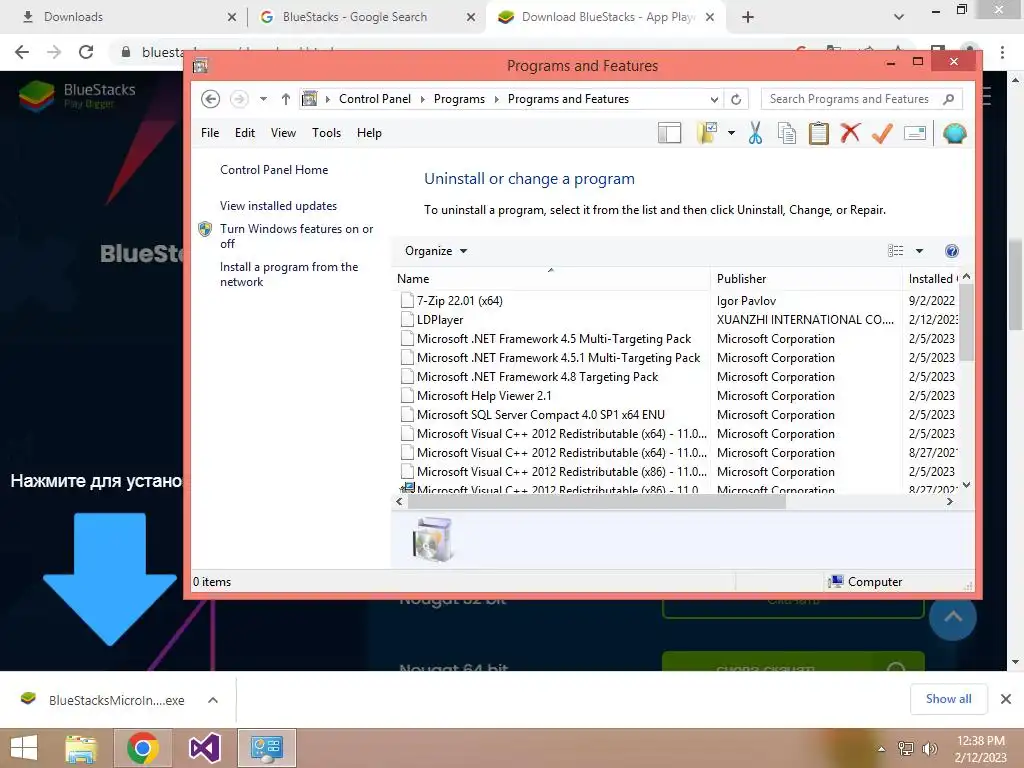Open Control Panel Home link
1024x768 pixels.
274,170
